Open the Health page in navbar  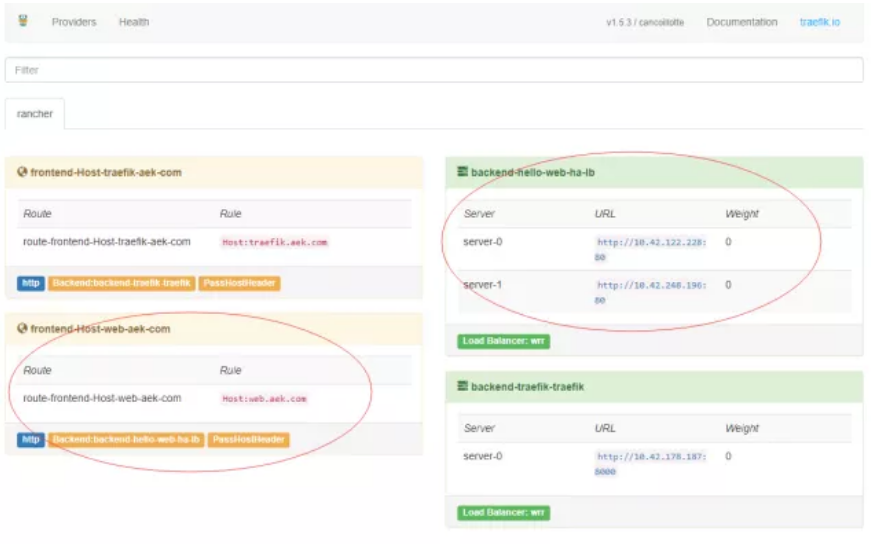(134, 22)
